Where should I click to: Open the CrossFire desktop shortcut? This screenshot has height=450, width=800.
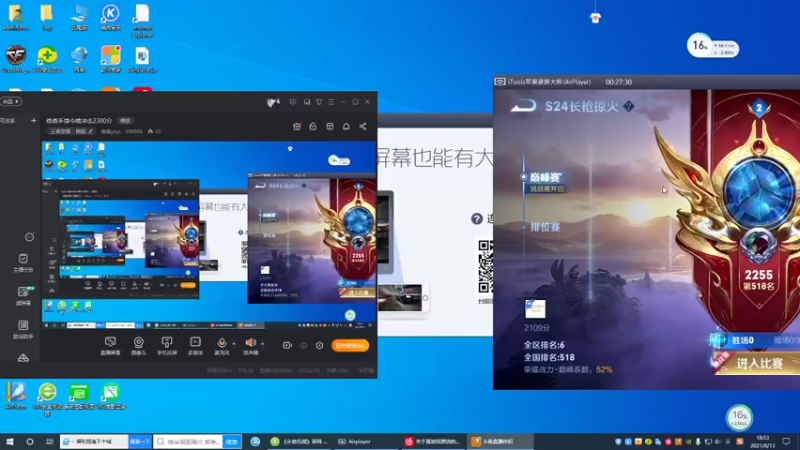click(16, 59)
